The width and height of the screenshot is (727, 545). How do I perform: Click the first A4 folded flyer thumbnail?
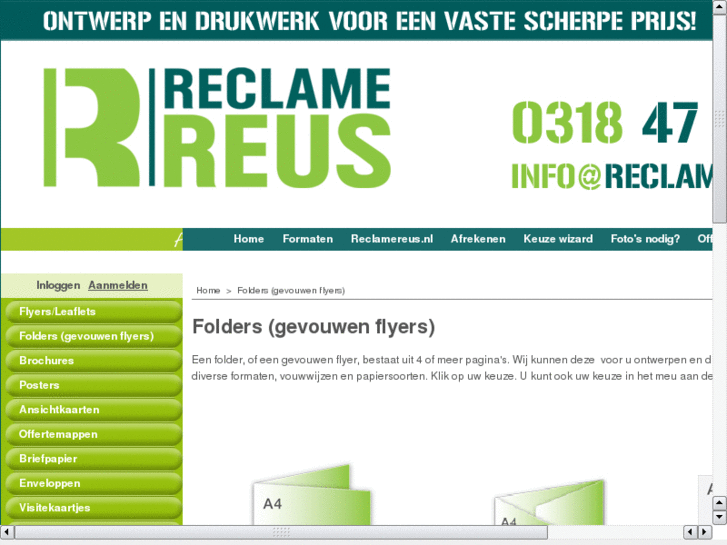[312, 495]
